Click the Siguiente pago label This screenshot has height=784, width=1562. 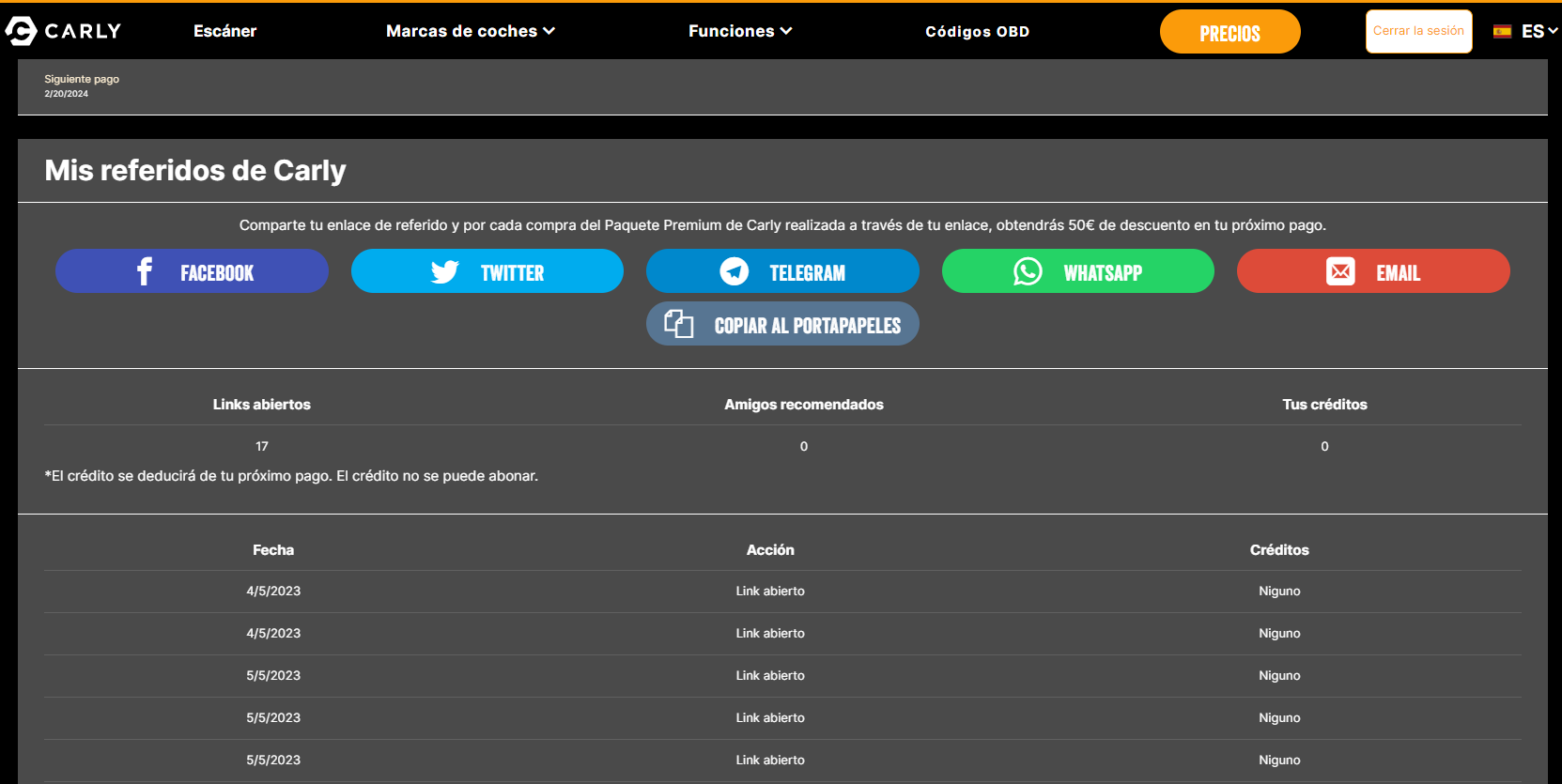82,79
